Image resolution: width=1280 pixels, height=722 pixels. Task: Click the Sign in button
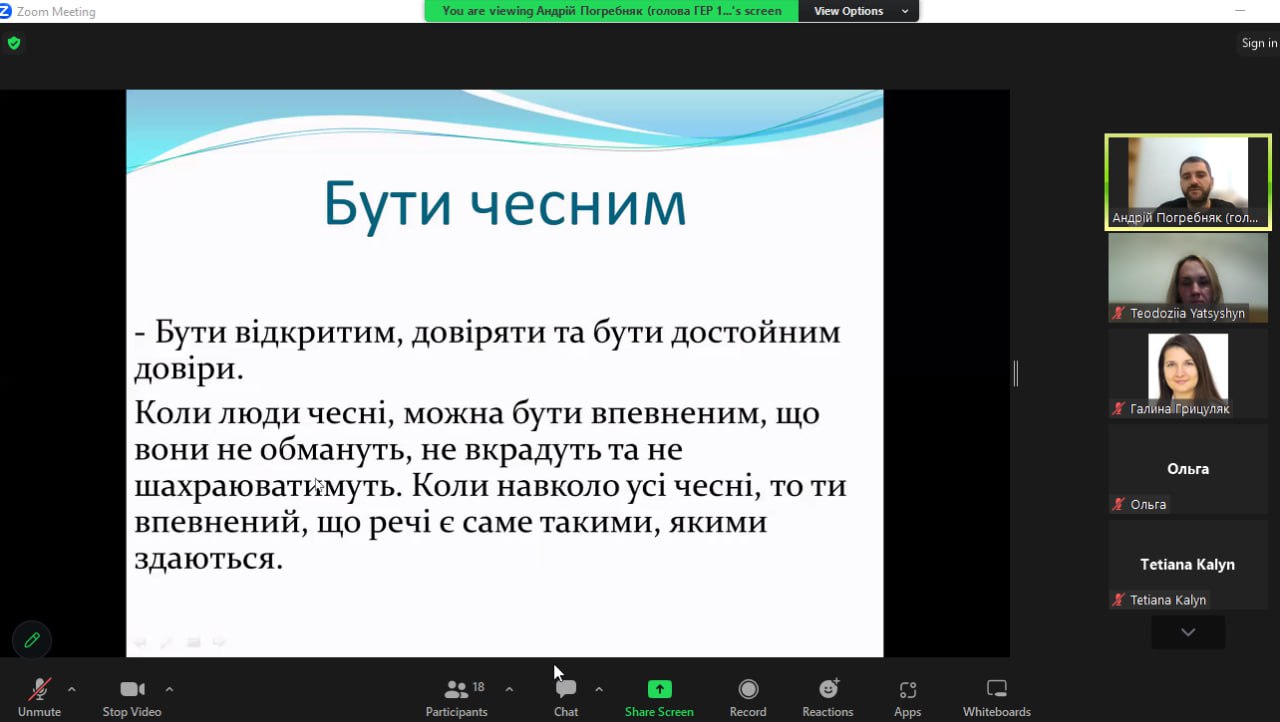tap(1259, 43)
